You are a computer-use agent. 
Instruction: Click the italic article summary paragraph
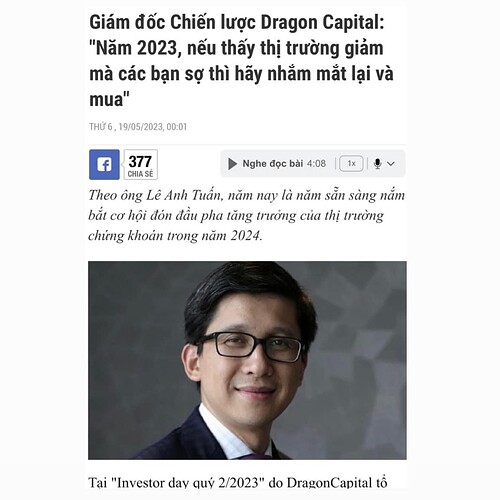point(247,215)
